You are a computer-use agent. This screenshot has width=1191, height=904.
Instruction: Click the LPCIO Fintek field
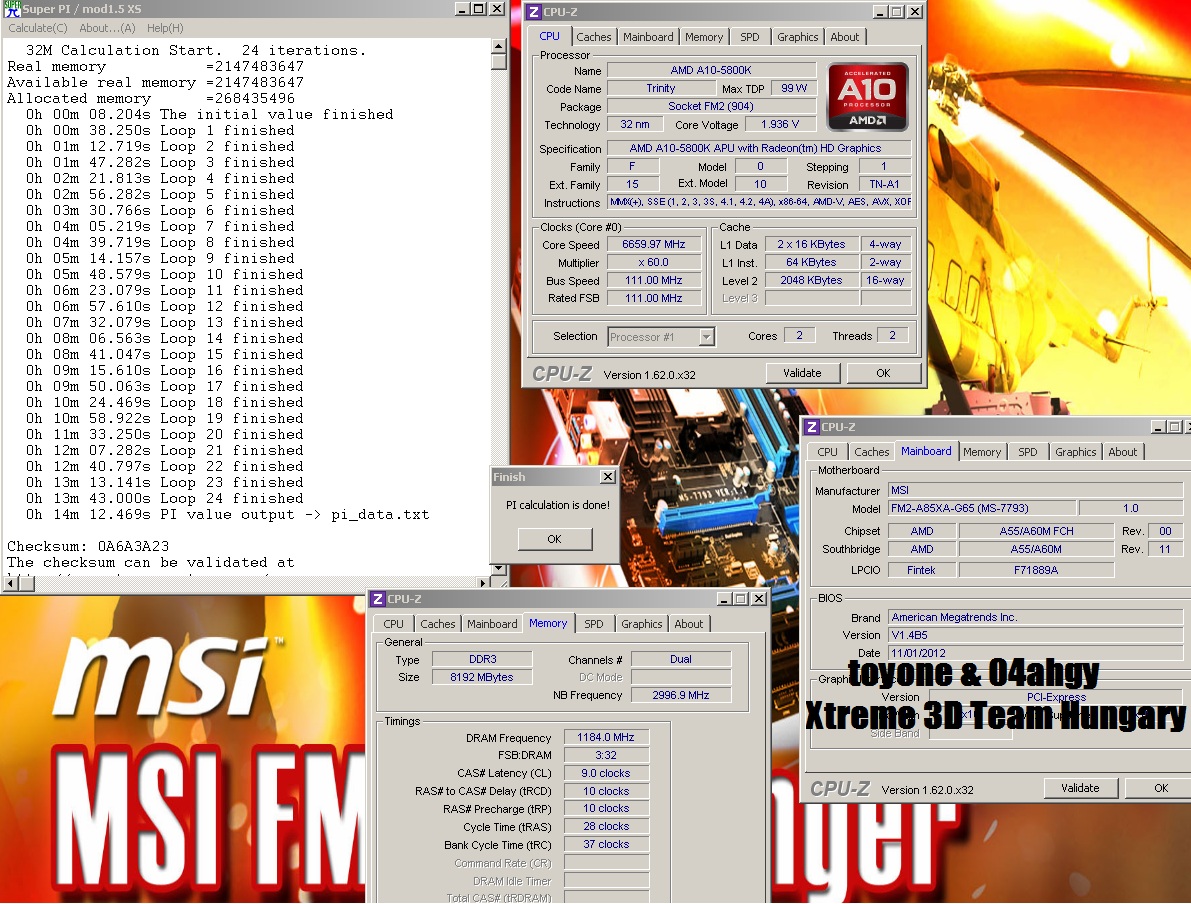point(921,570)
